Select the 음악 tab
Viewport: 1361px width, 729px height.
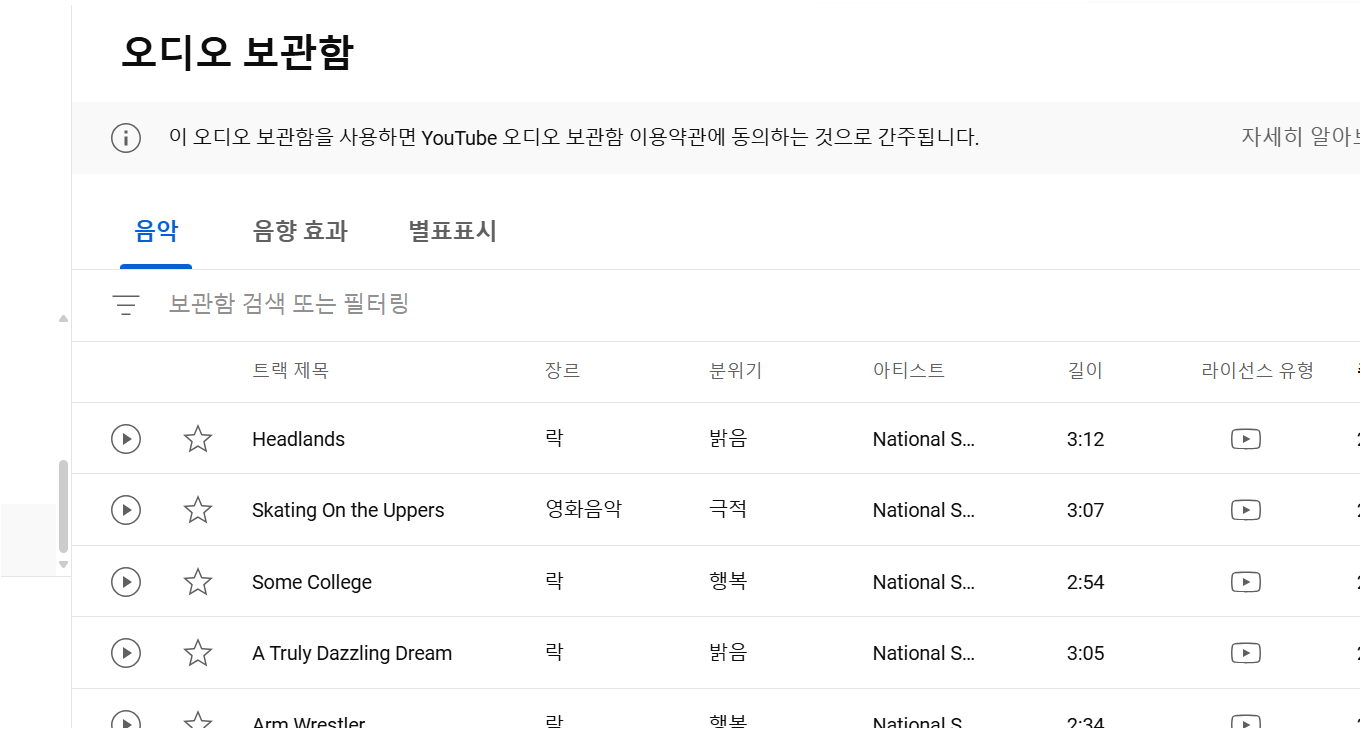point(155,230)
